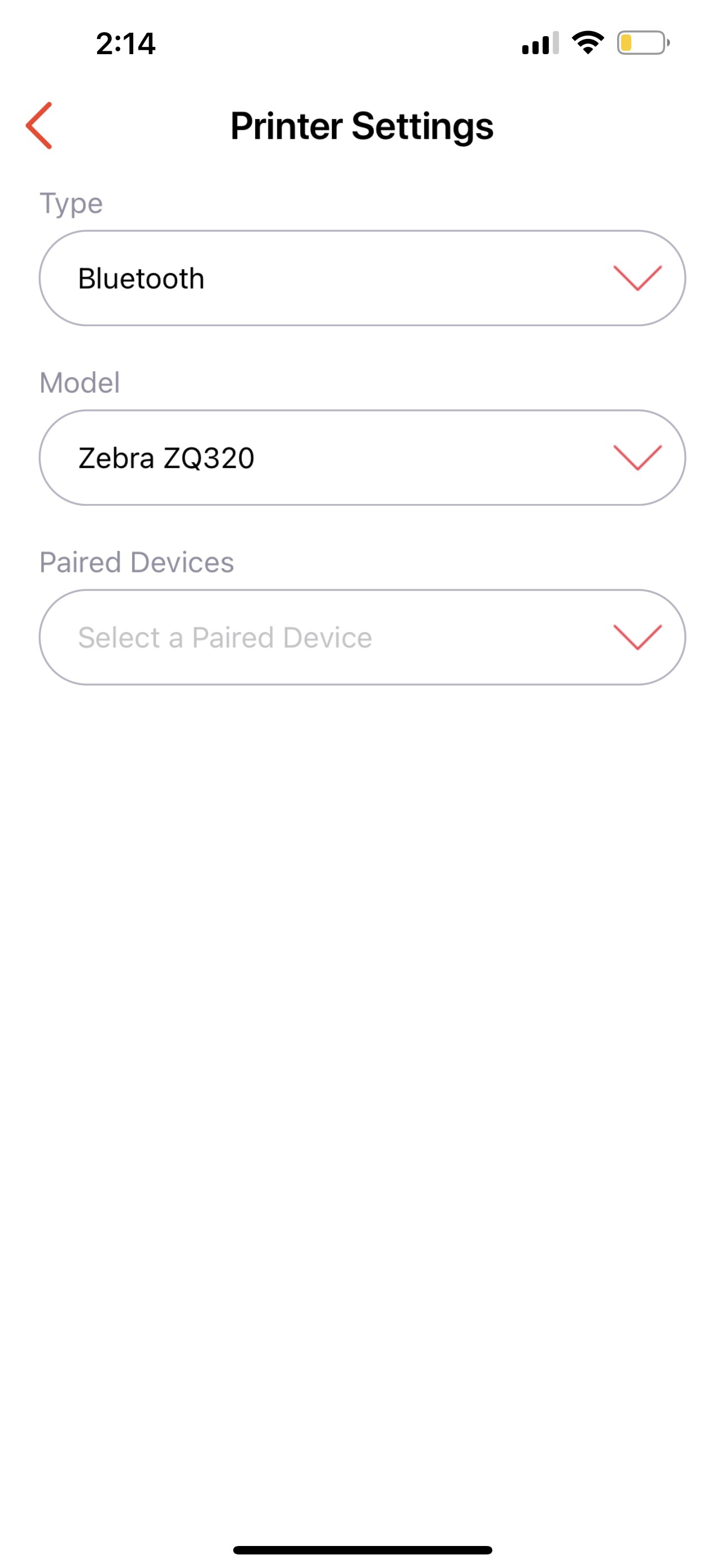725x1568 pixels.
Task: Tap the red chevron in the Model field
Action: point(637,458)
